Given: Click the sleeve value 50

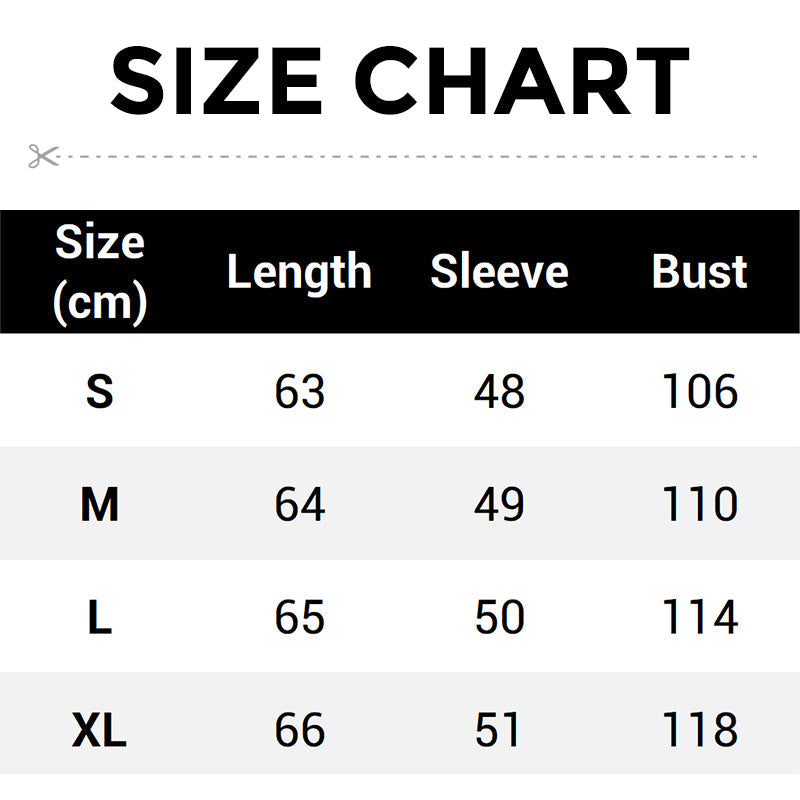Looking at the screenshot, I should [499, 617].
